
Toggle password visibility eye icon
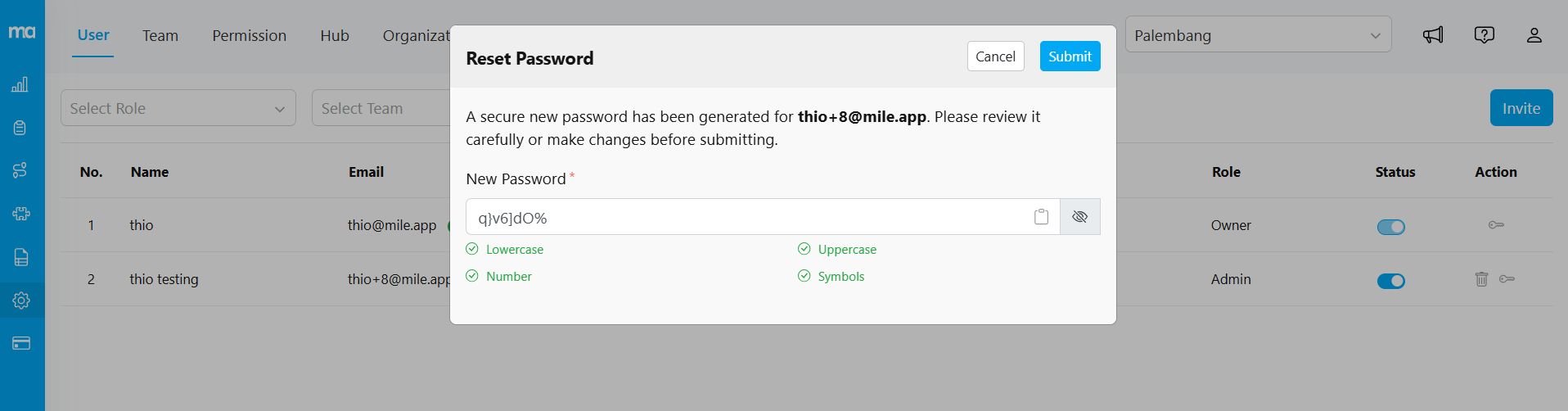(x=1079, y=217)
